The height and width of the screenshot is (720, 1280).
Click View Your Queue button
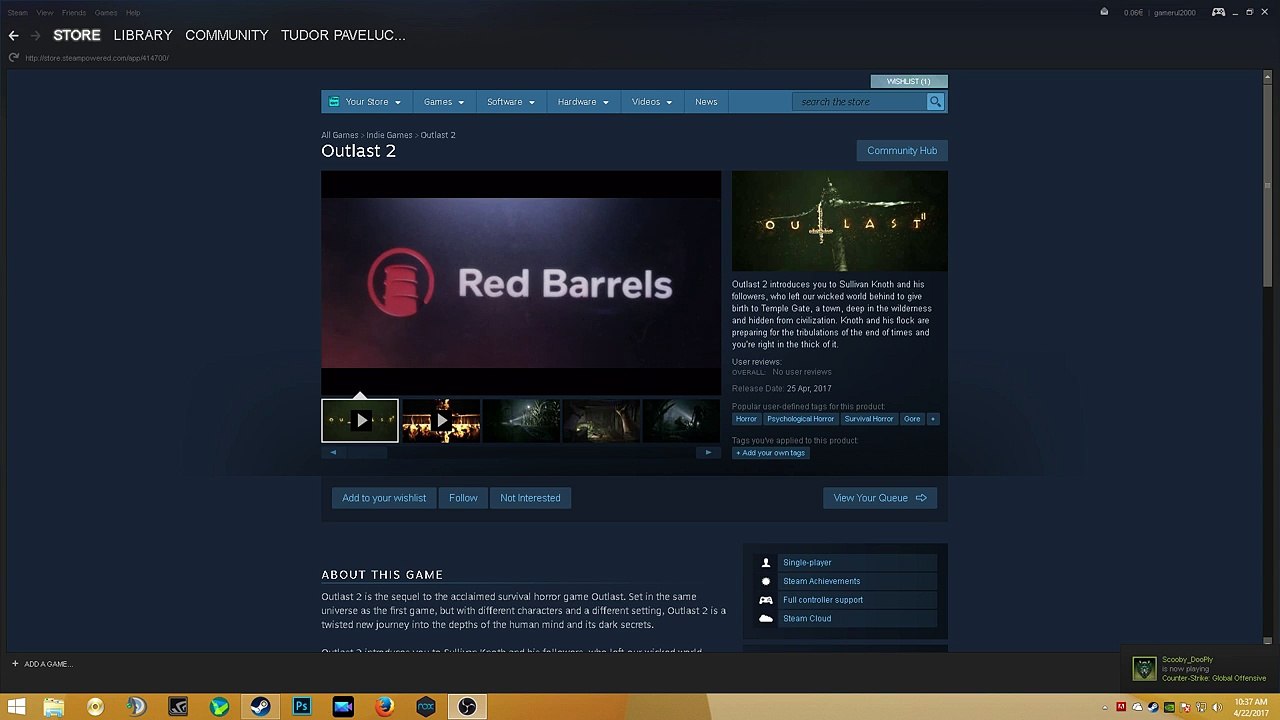pos(880,498)
